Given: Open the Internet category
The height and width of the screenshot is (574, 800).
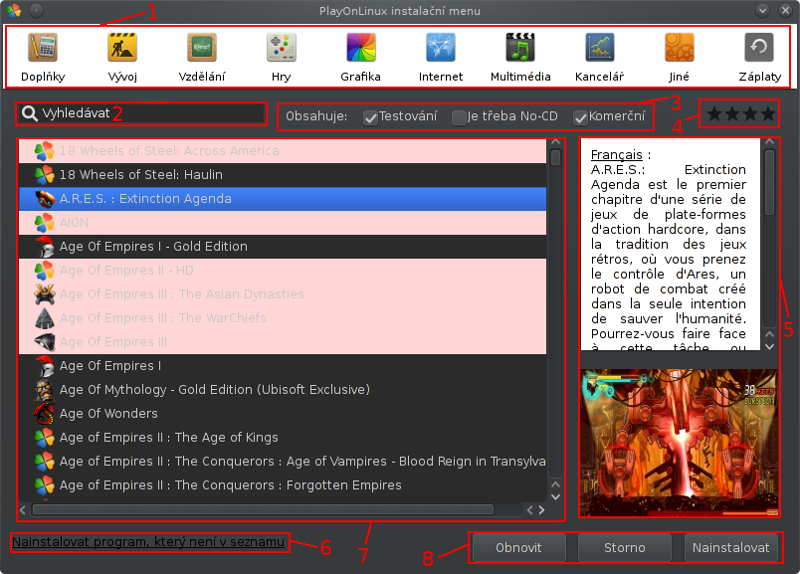Looking at the screenshot, I should (440, 57).
